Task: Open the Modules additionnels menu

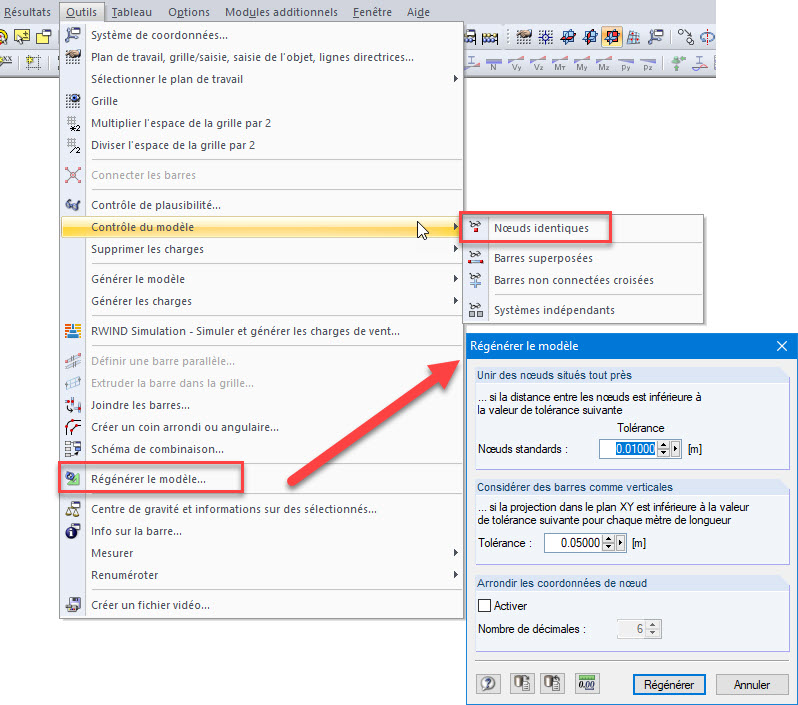Action: coord(281,12)
